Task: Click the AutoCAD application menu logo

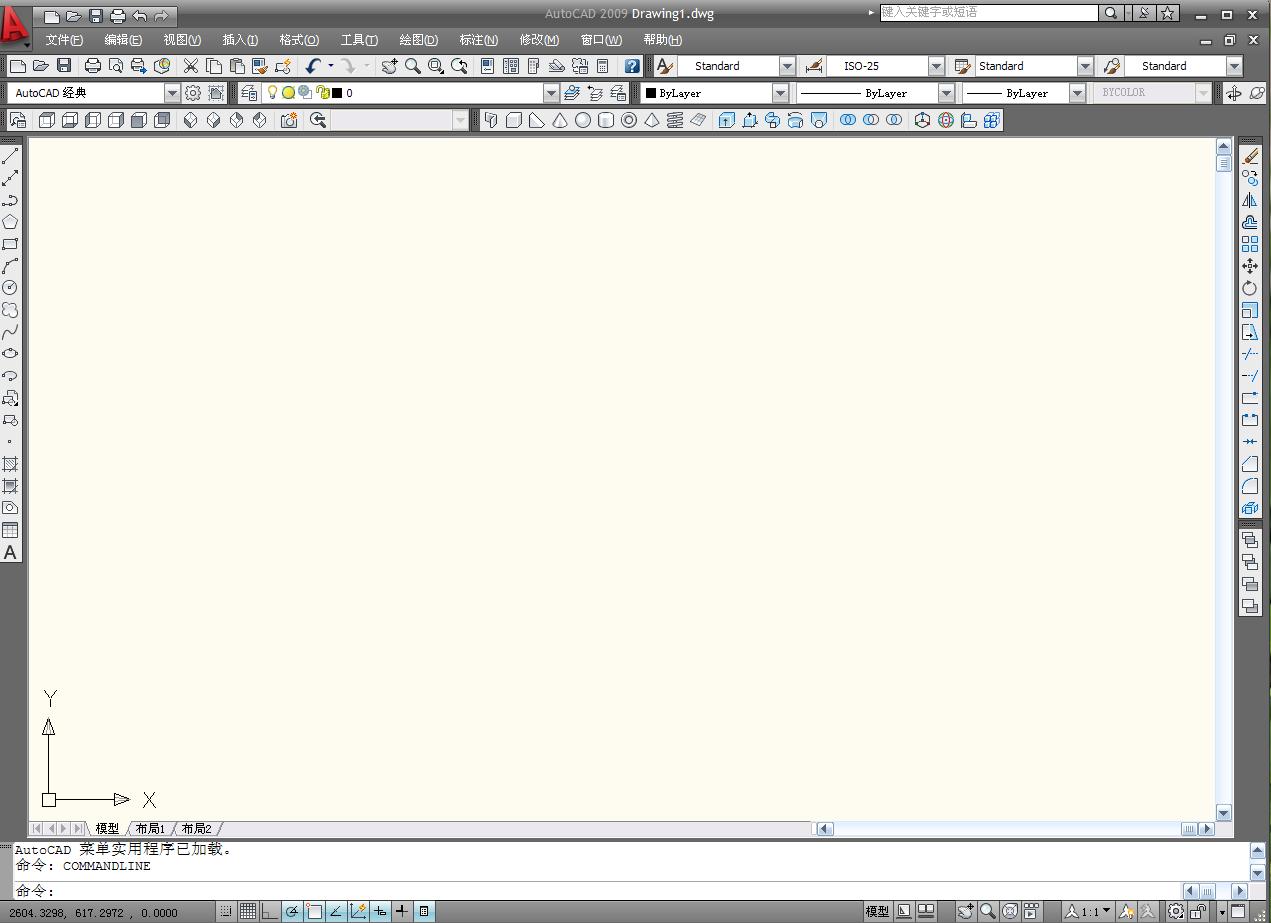Action: 15,27
